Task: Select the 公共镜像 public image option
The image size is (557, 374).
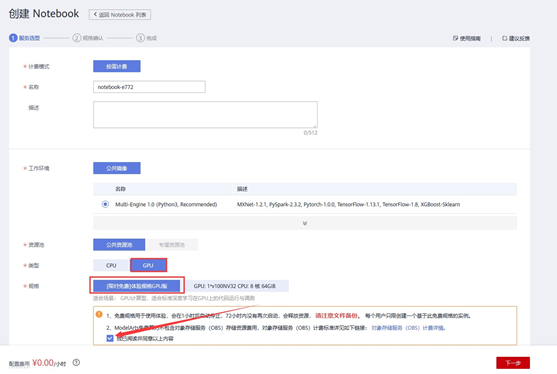Action: 117,168
